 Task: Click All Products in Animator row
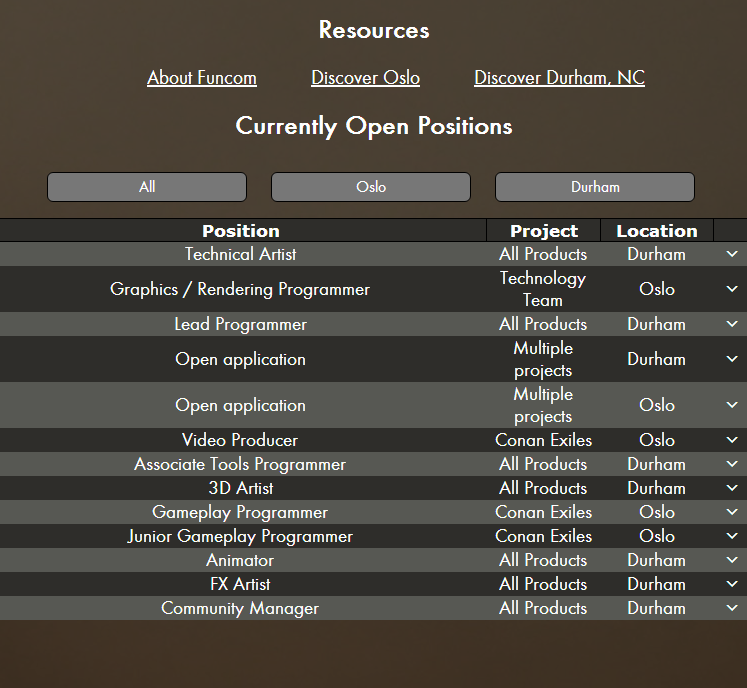point(543,560)
